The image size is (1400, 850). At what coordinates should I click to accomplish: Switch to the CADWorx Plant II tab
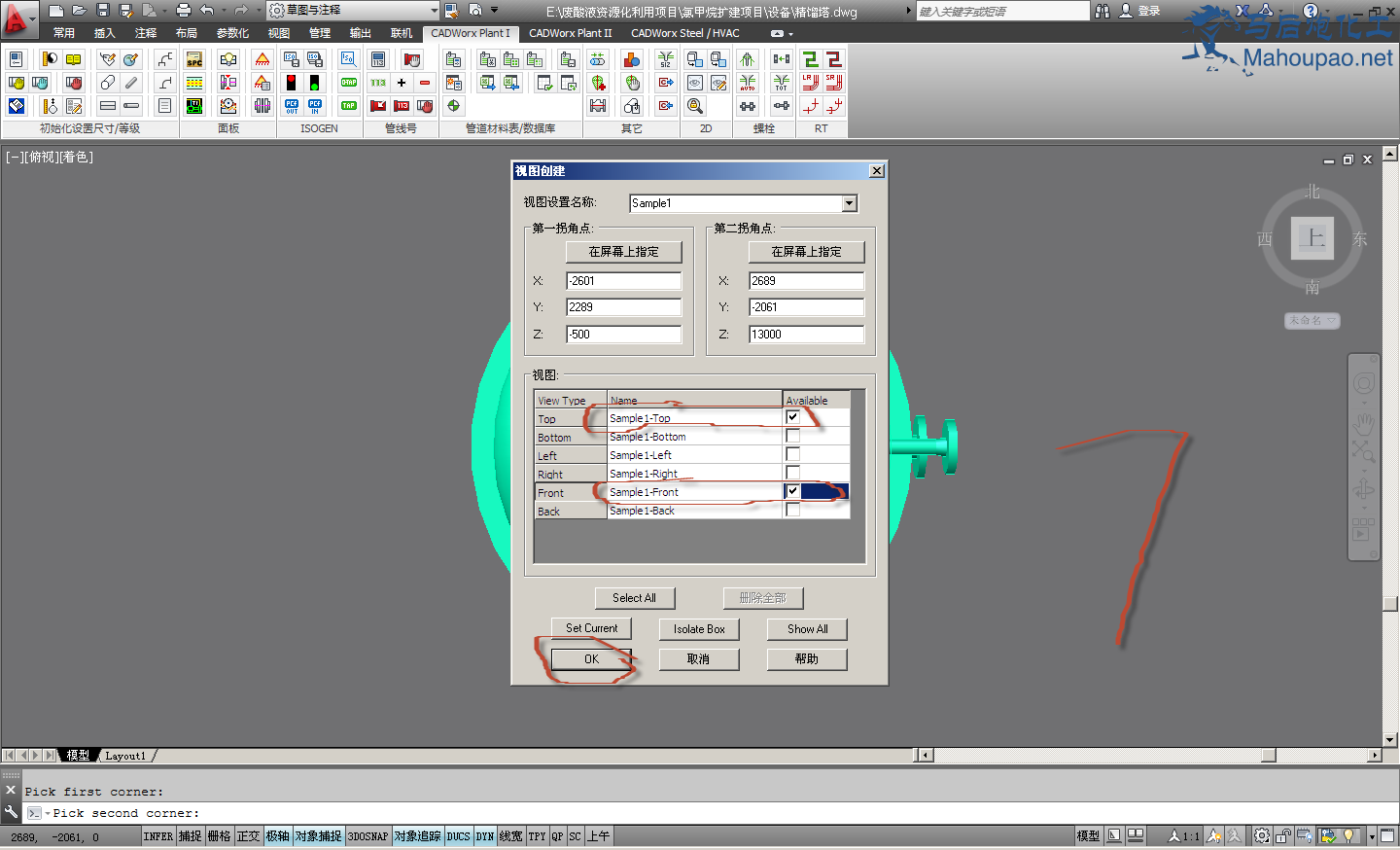tap(571, 33)
